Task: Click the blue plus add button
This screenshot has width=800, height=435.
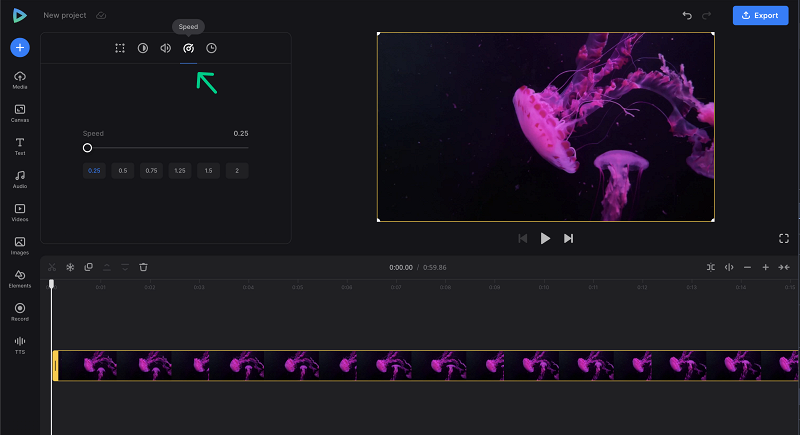Action: coord(20,47)
